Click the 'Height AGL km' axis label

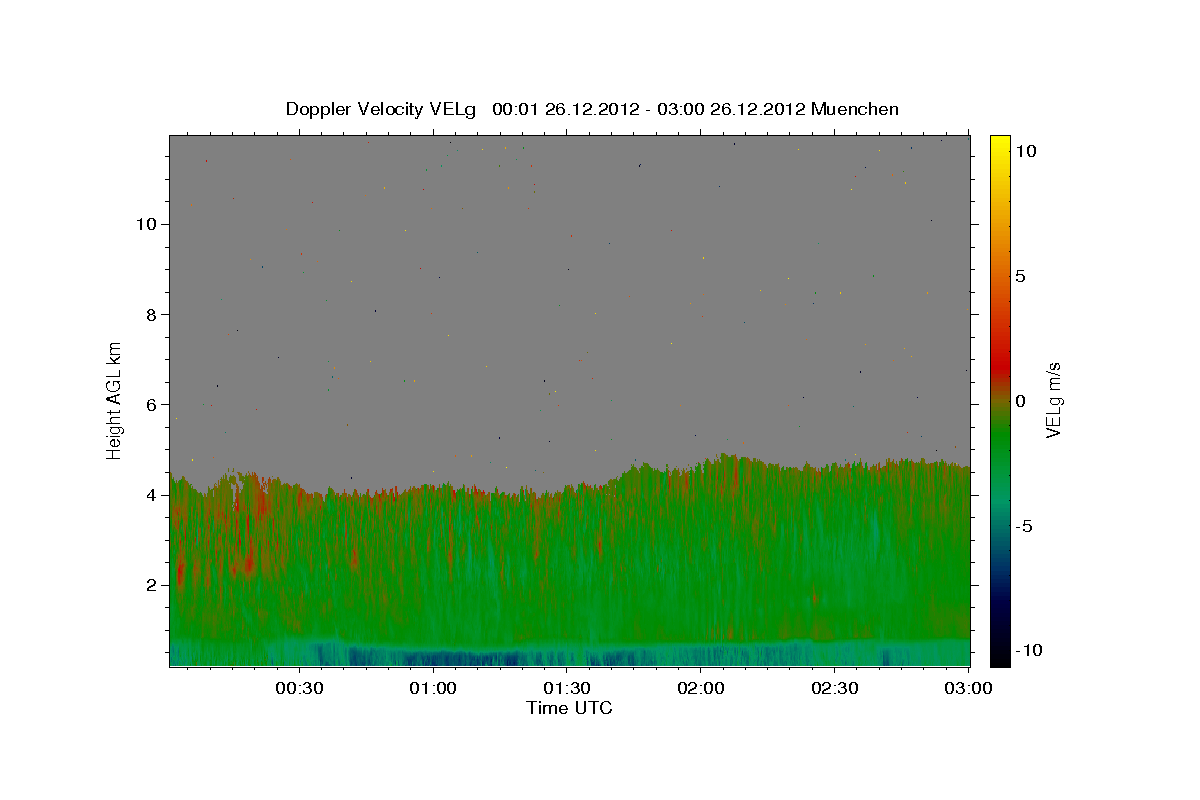coord(115,399)
